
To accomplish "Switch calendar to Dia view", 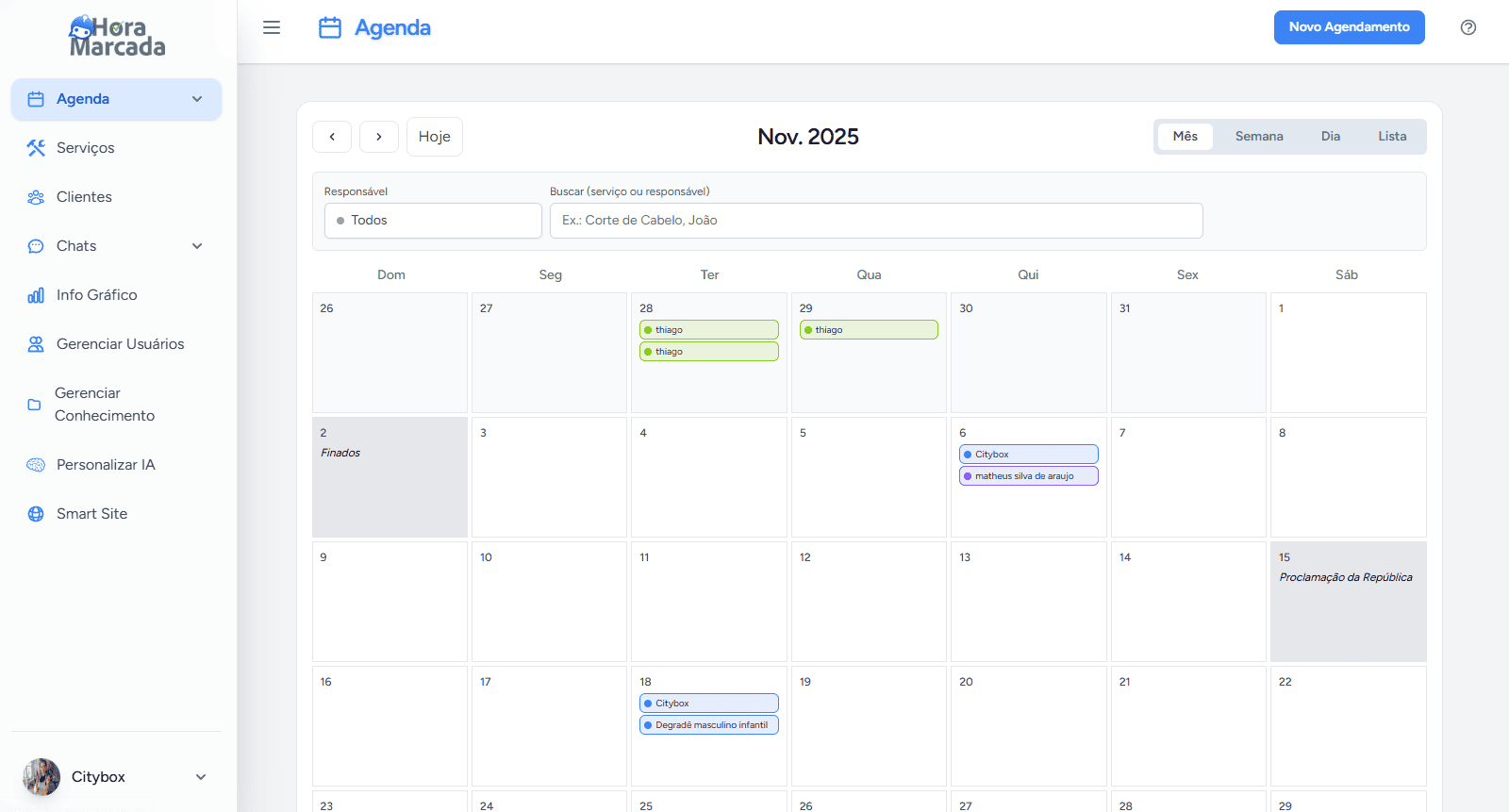I will coord(1331,137).
